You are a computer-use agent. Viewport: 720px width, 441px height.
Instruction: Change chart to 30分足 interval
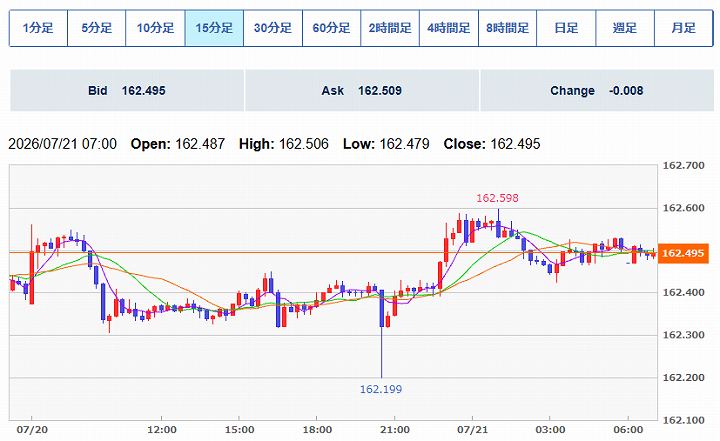click(x=273, y=28)
